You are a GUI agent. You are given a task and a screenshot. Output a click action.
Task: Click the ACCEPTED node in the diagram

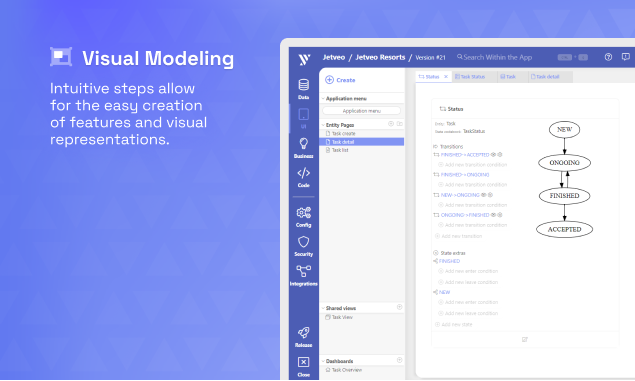[565, 230]
